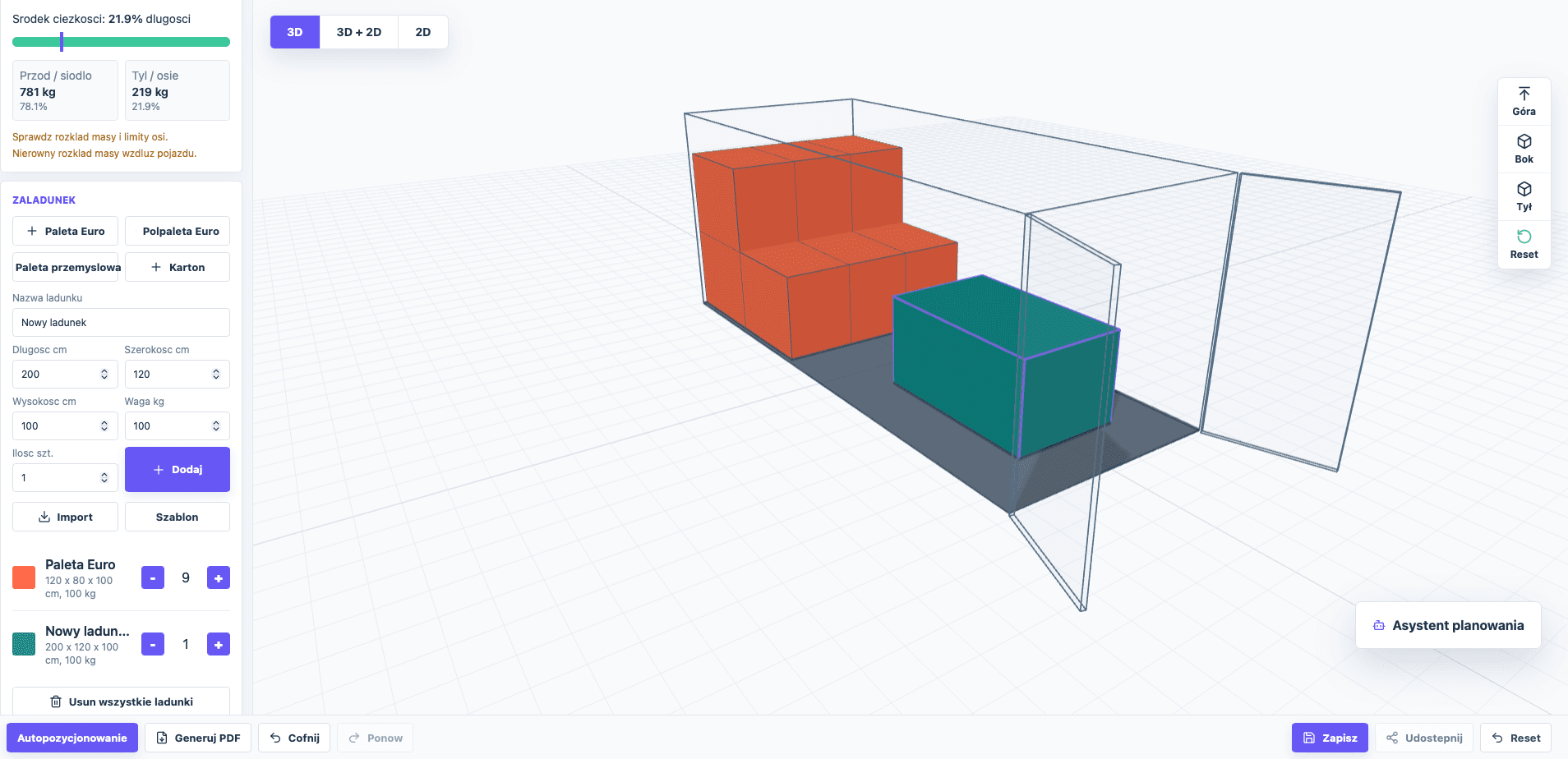Save the plan with Zapisz

coord(1330,738)
